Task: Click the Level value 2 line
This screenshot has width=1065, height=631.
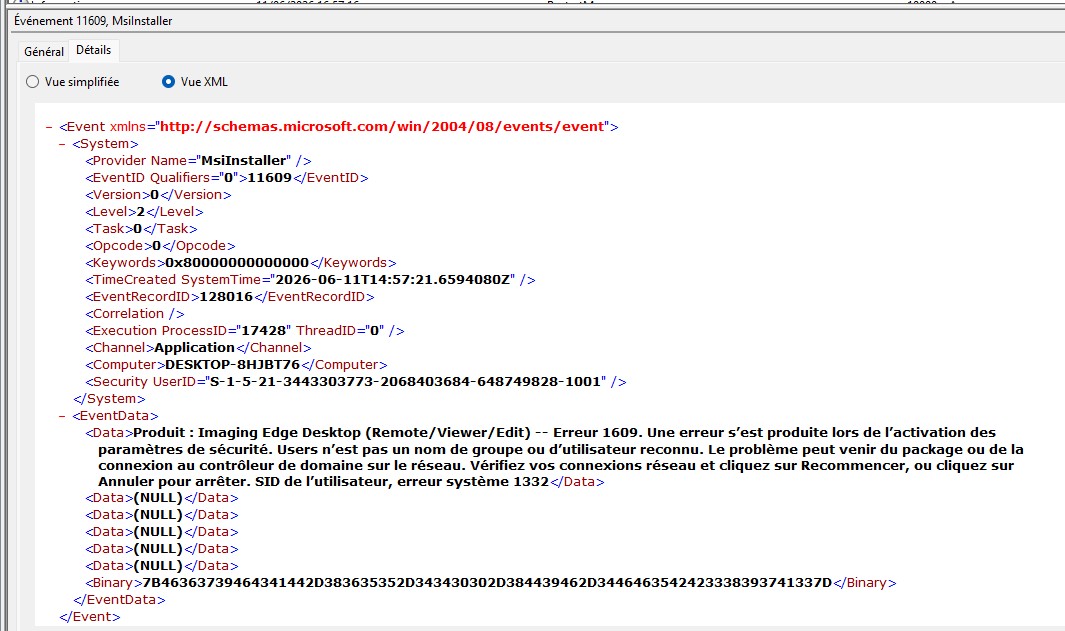Action: 144,212
